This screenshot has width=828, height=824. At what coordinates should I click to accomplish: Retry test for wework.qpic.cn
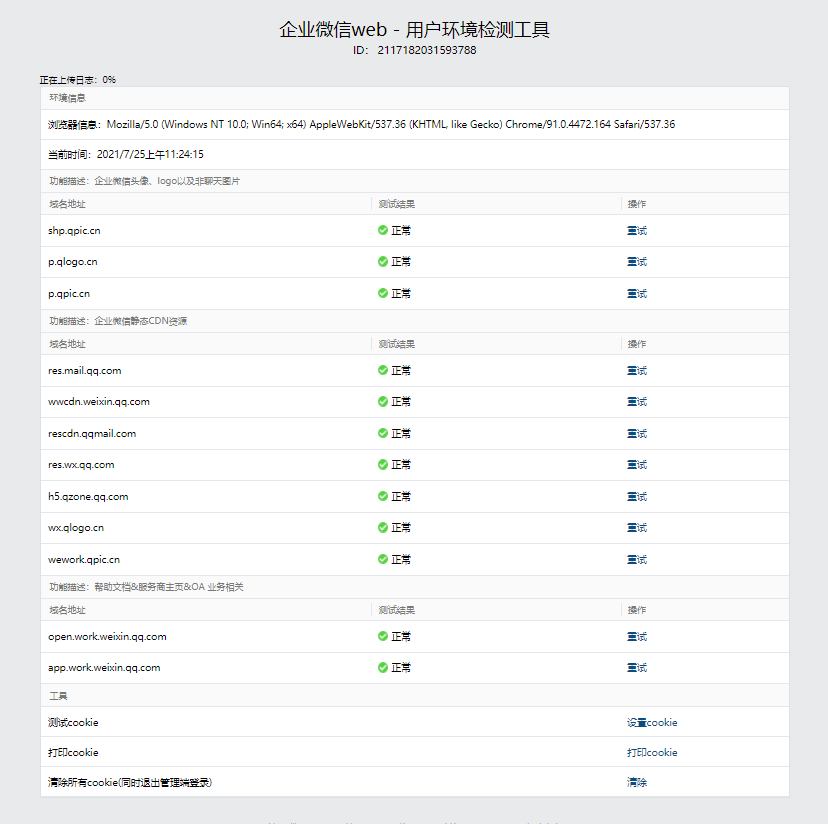(637, 559)
